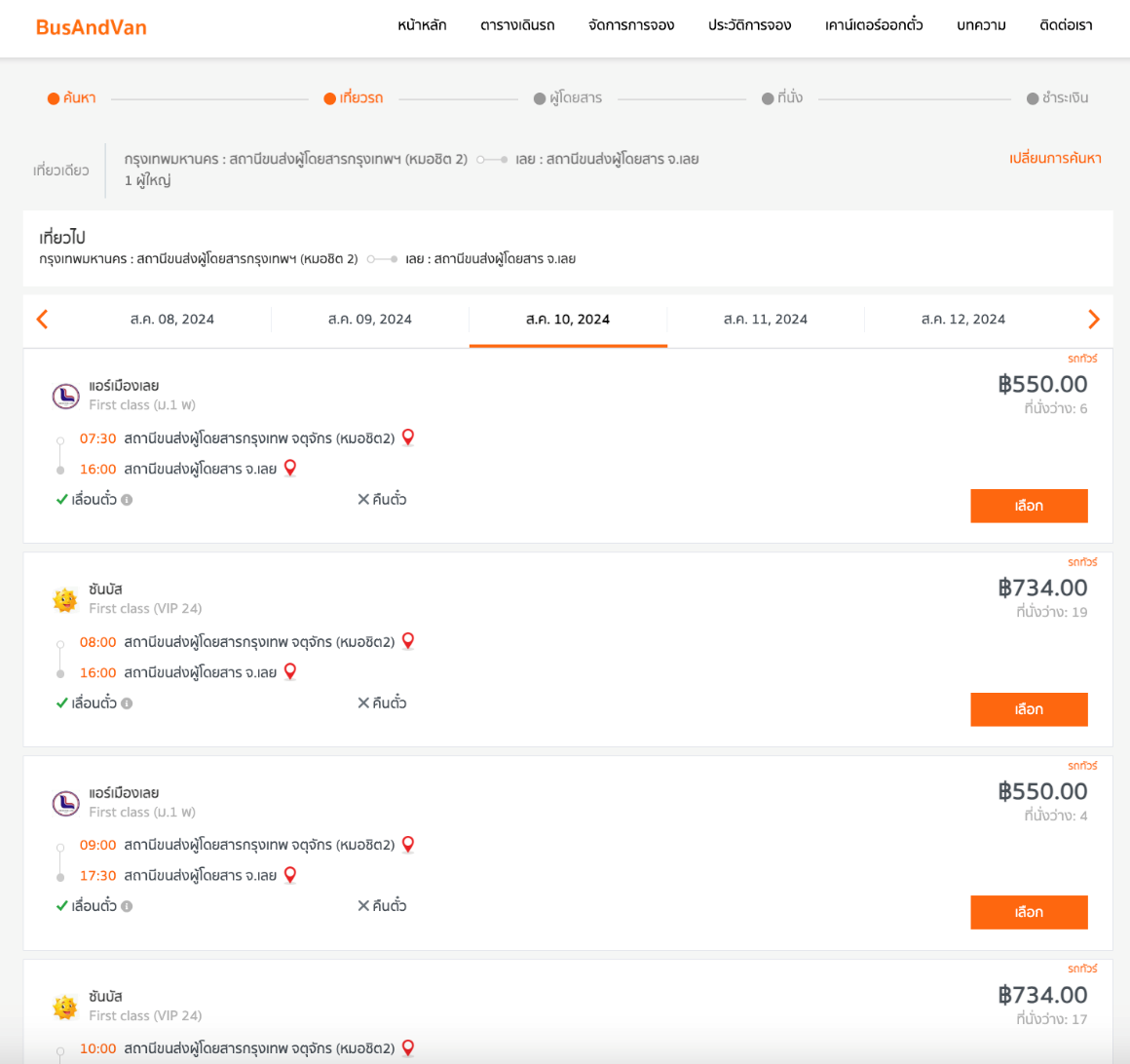Click the 08:00 departure time

tap(98, 641)
